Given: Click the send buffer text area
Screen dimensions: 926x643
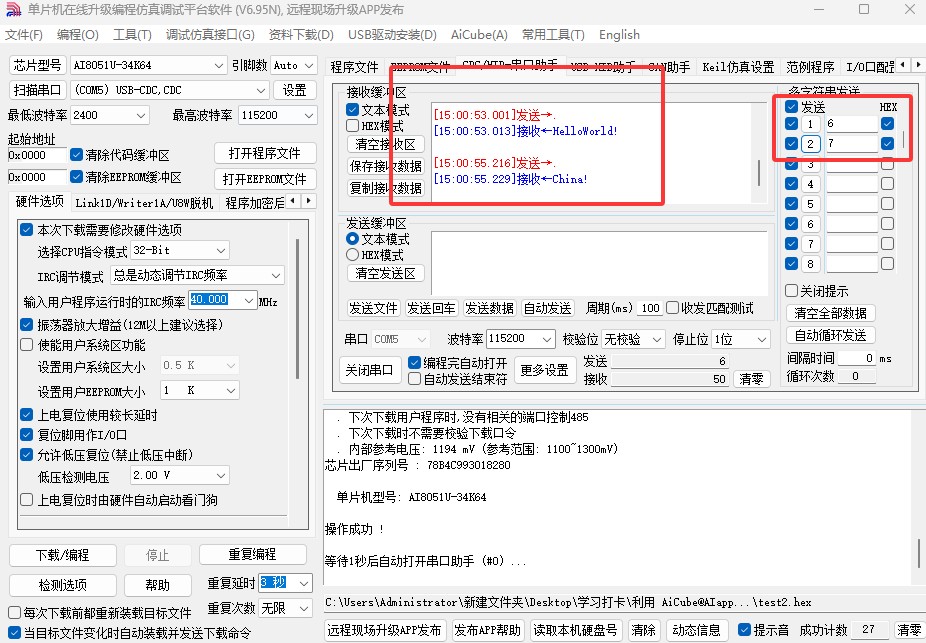Looking at the screenshot, I should (599, 263).
